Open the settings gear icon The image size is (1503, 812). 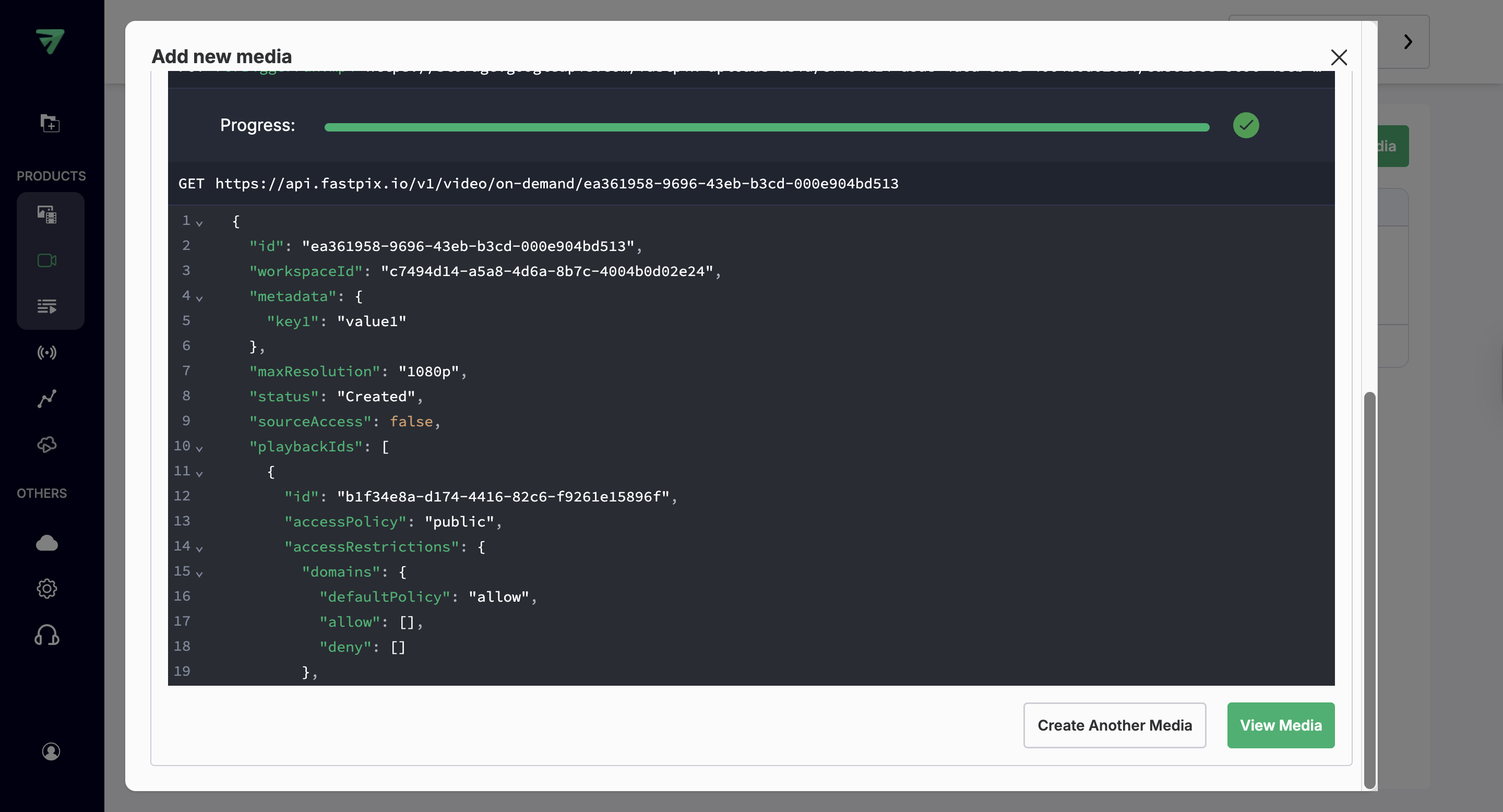pos(47,589)
